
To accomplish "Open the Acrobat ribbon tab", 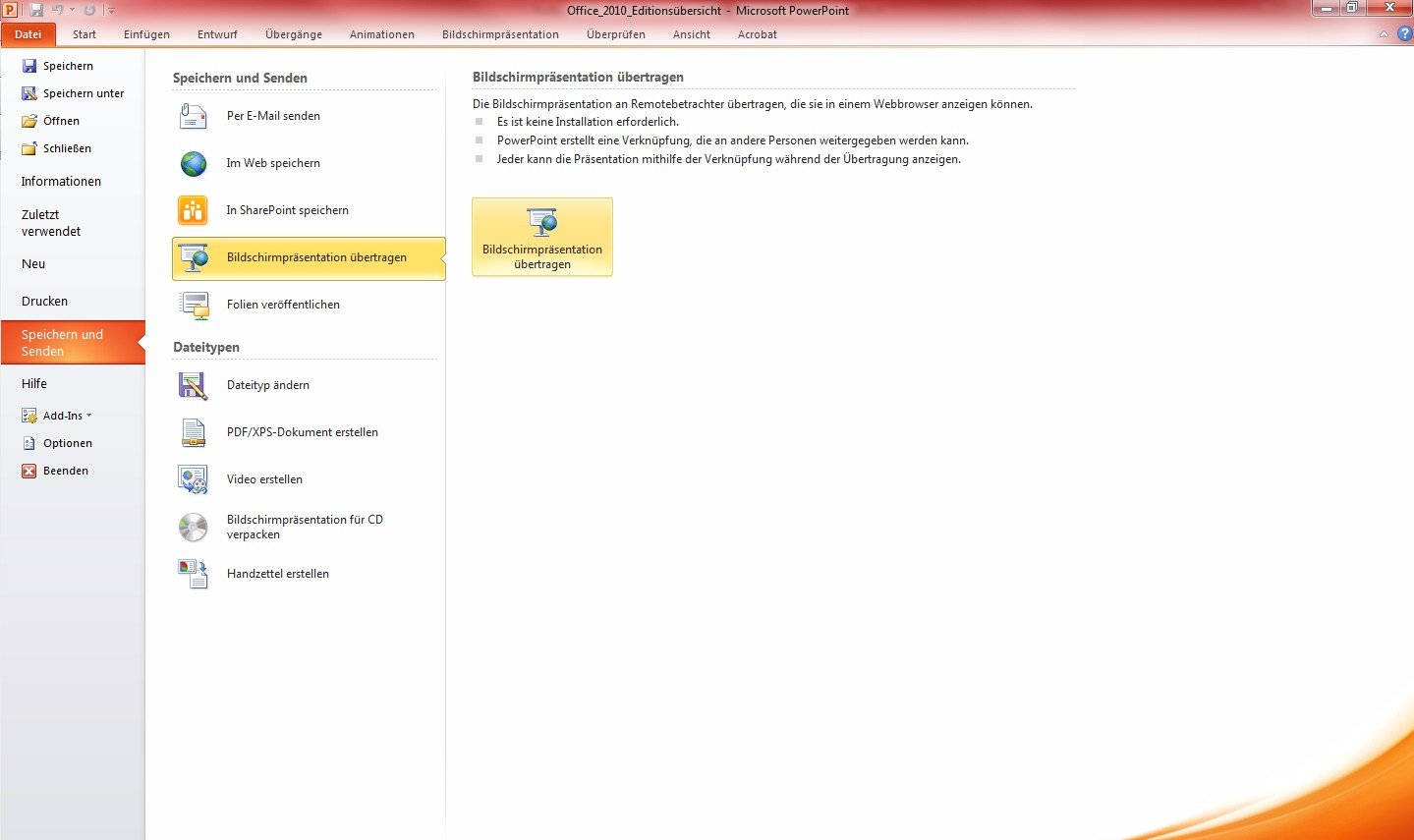I will 757,34.
